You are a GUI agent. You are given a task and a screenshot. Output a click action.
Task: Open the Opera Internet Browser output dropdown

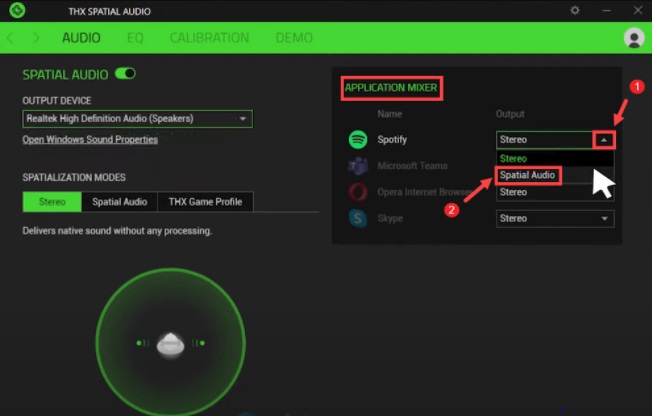(555, 192)
